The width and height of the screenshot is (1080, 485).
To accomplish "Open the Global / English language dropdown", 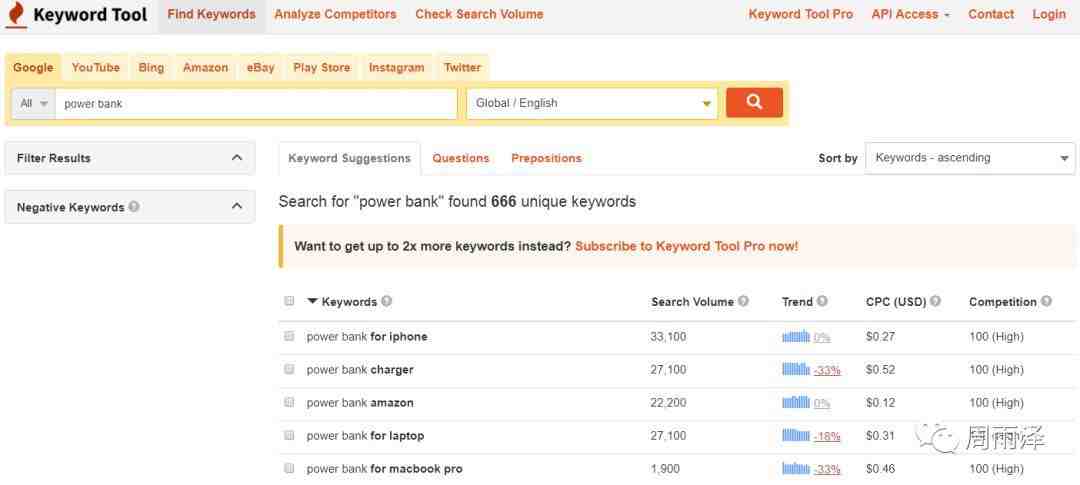I will 592,103.
